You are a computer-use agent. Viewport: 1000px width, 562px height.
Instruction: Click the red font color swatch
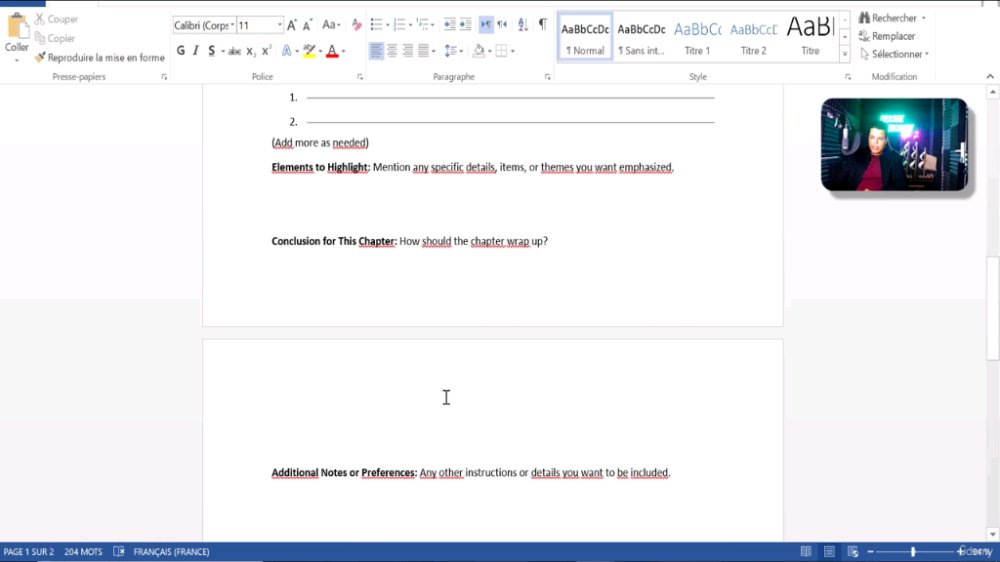[332, 51]
